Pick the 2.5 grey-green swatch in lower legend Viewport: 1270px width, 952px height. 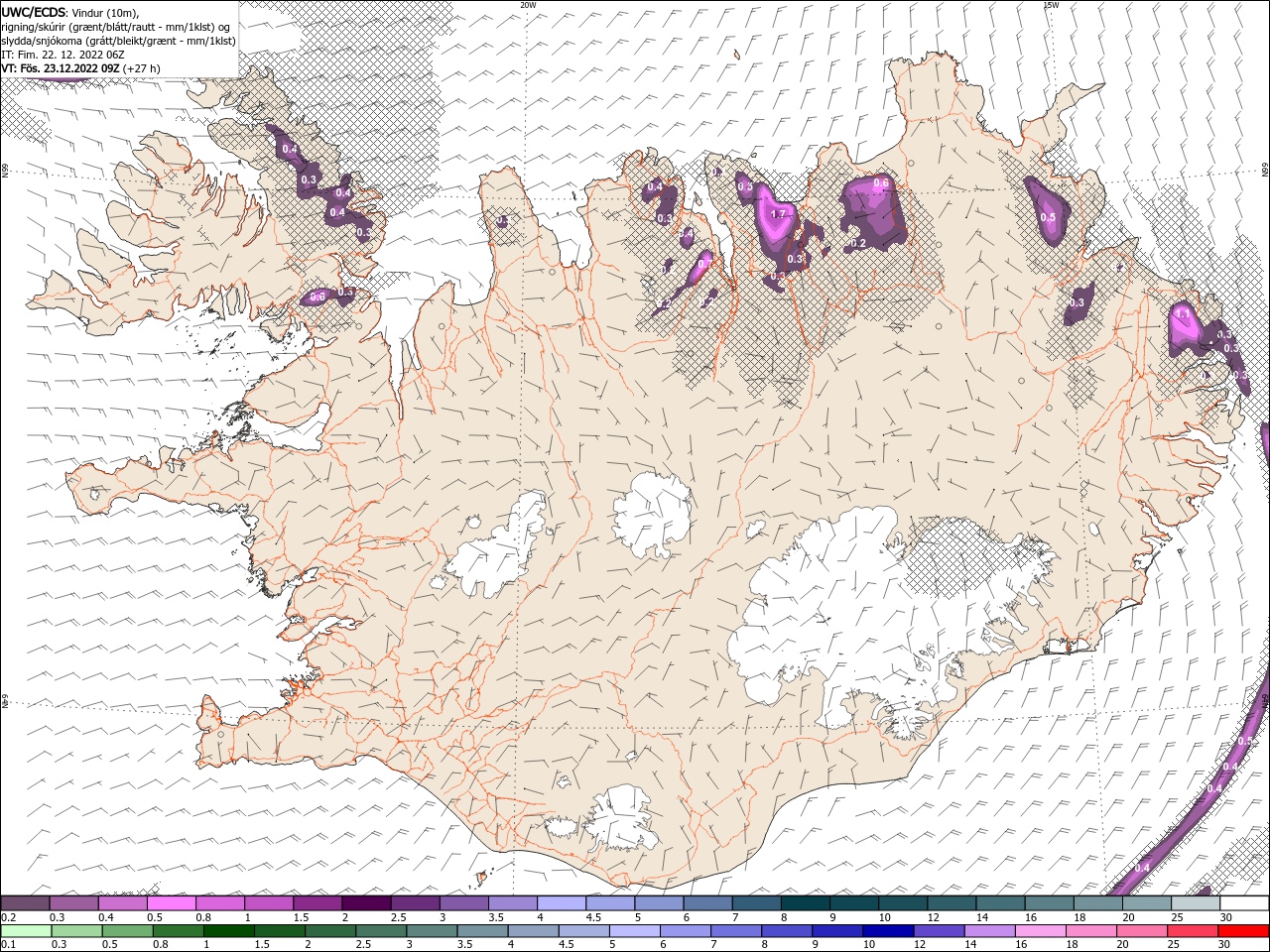click(381, 931)
